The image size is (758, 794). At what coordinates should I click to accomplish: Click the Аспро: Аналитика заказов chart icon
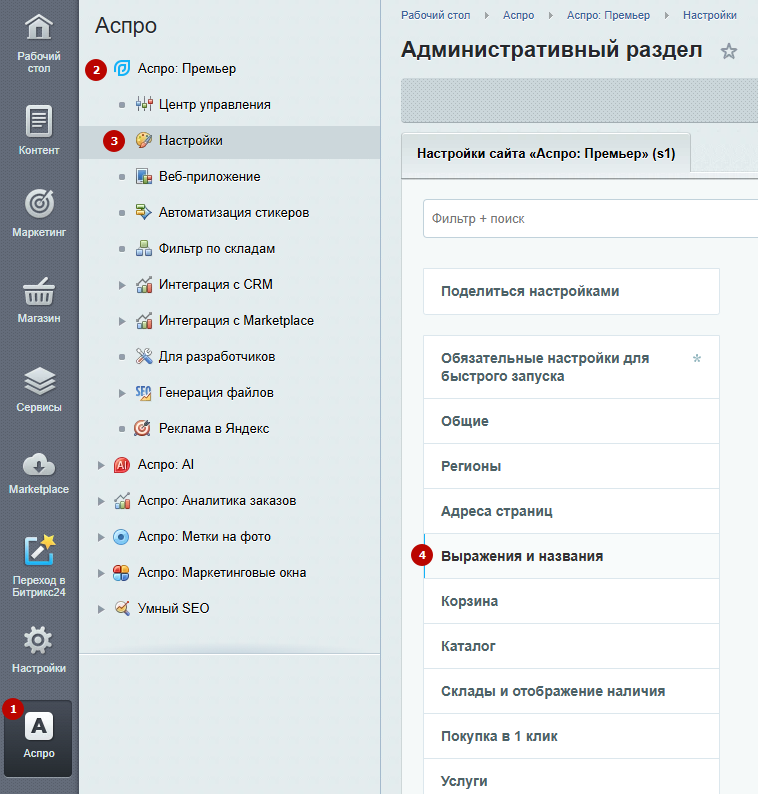coord(122,501)
